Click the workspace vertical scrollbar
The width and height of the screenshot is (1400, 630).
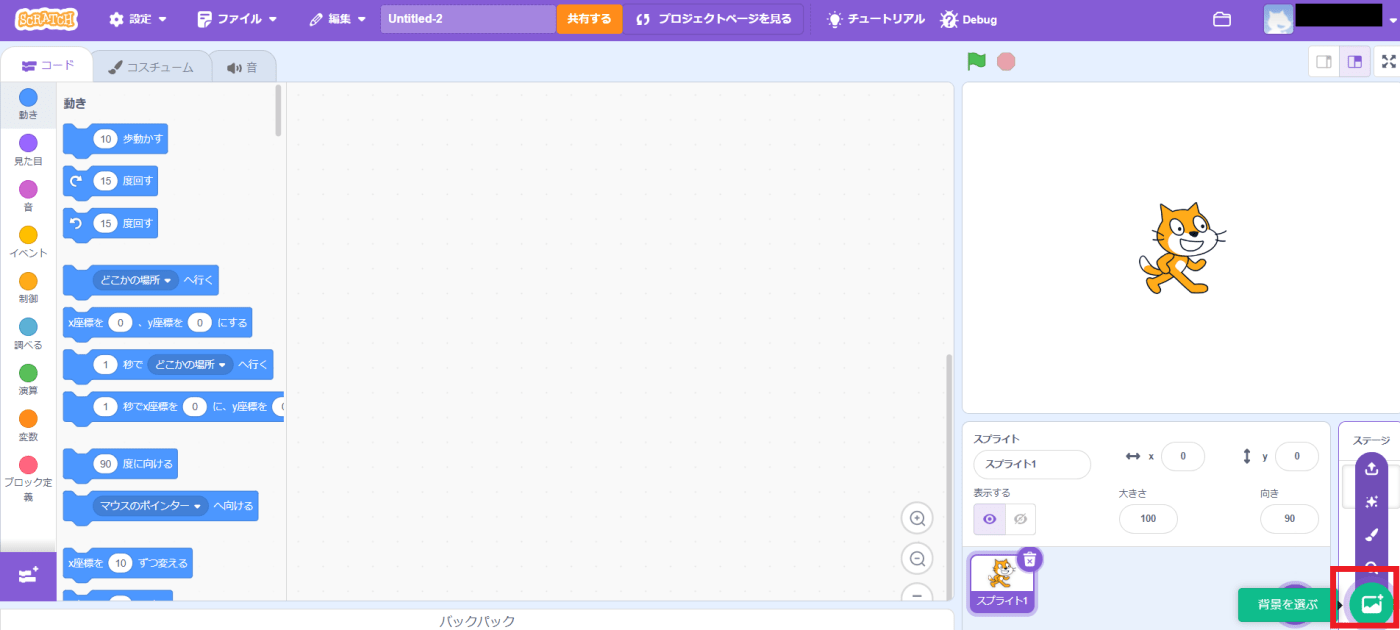[947, 476]
